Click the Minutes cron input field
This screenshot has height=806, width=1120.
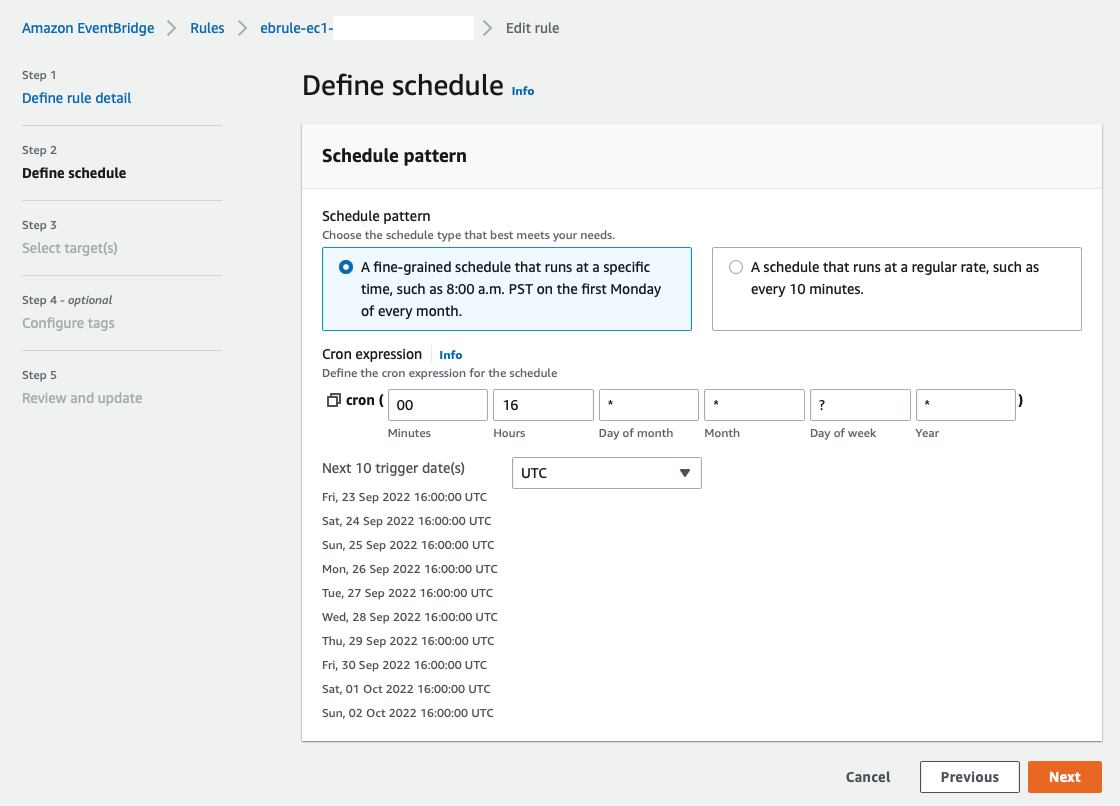click(437, 405)
